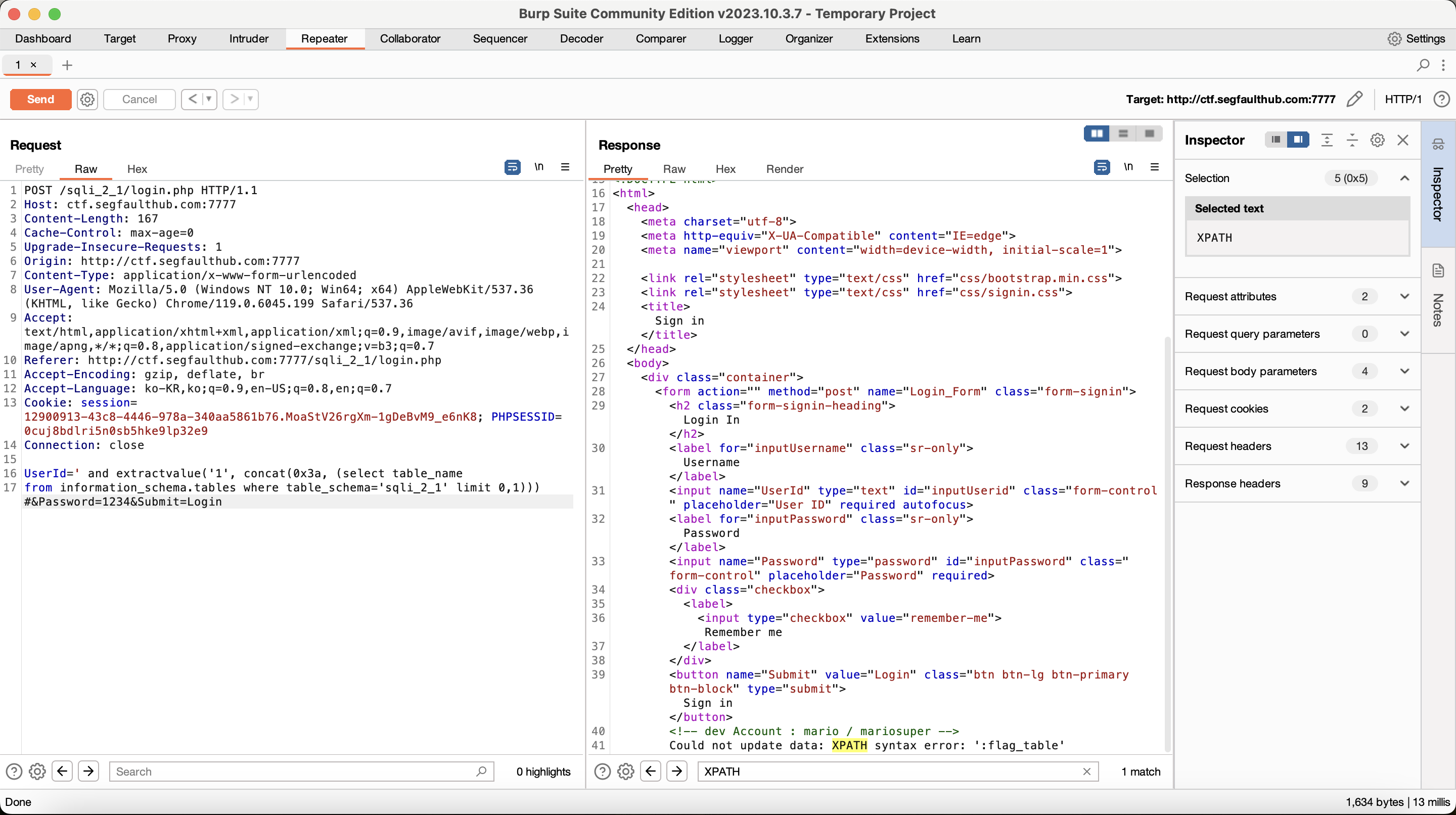Show the Request Pretty view
The height and width of the screenshot is (815, 1456).
point(29,168)
